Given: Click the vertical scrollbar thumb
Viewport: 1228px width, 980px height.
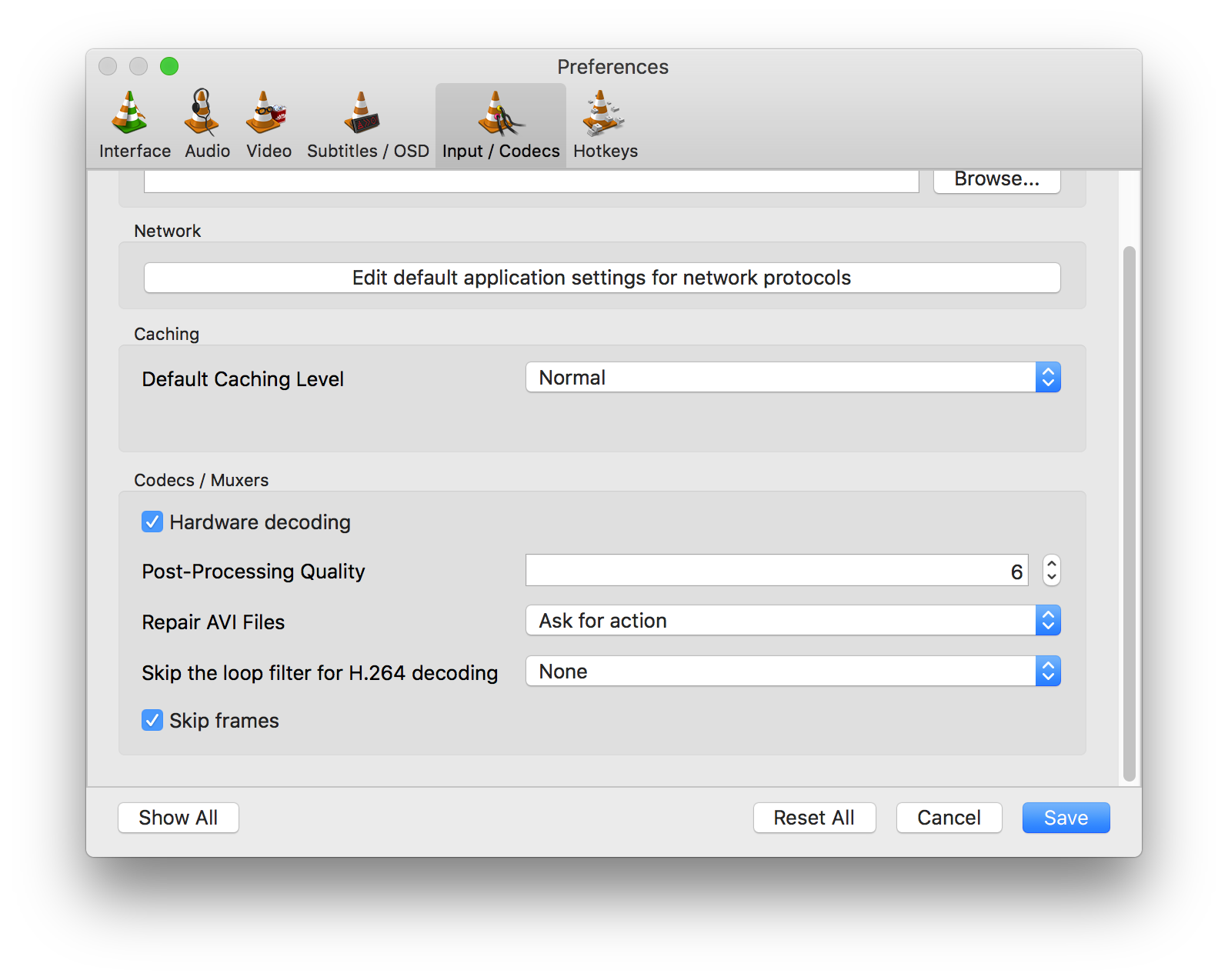Looking at the screenshot, I should point(1130,514).
